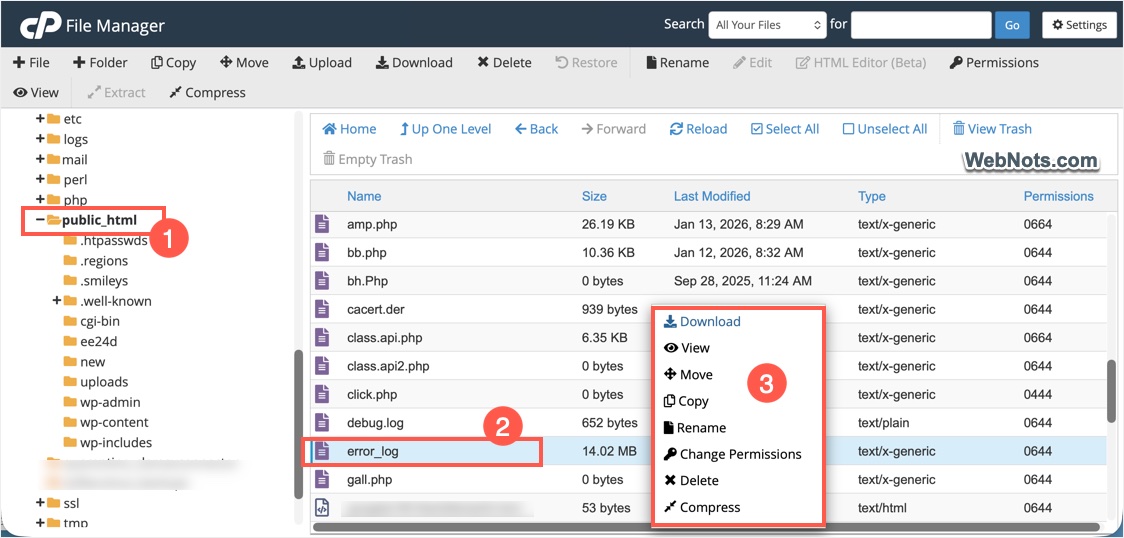This screenshot has height=538, width=1124.
Task: Choose Delete from the context menu
Action: point(691,481)
